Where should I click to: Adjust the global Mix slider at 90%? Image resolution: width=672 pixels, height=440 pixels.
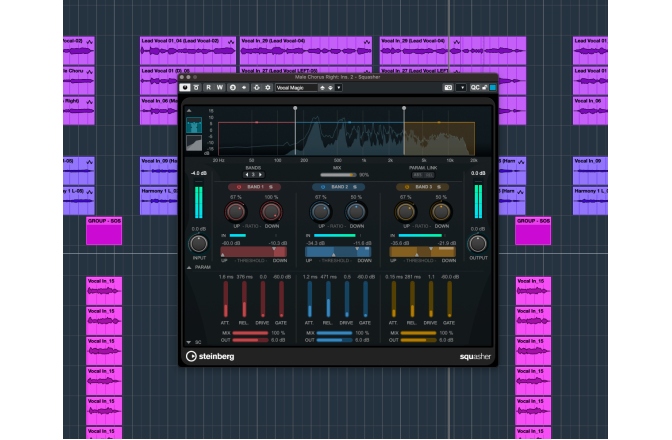pyautogui.click(x=338, y=175)
